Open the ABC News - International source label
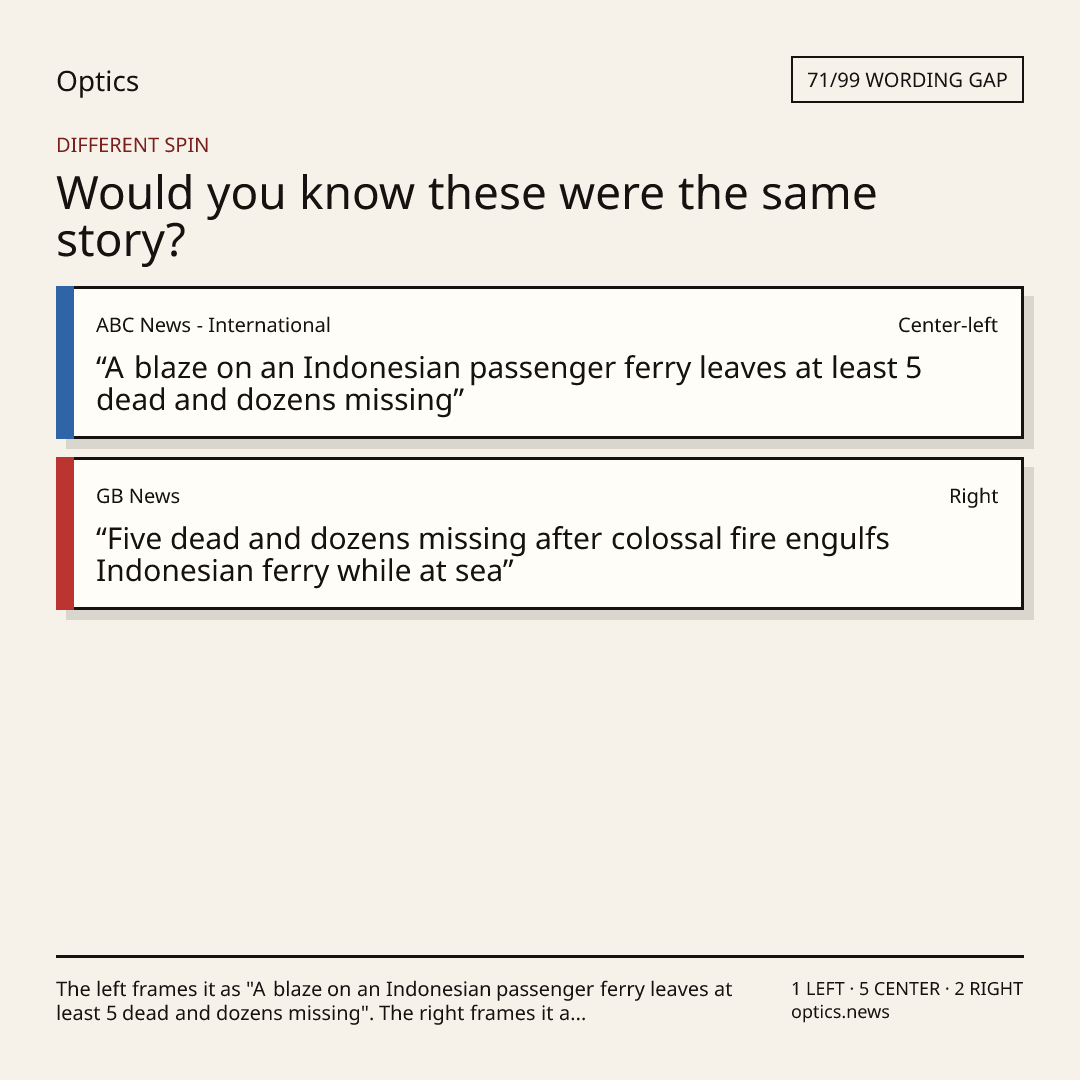The image size is (1080, 1080). (x=213, y=325)
